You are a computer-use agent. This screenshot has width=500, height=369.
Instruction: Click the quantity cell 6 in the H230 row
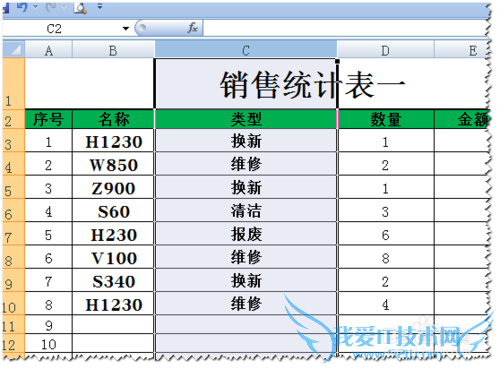point(386,234)
